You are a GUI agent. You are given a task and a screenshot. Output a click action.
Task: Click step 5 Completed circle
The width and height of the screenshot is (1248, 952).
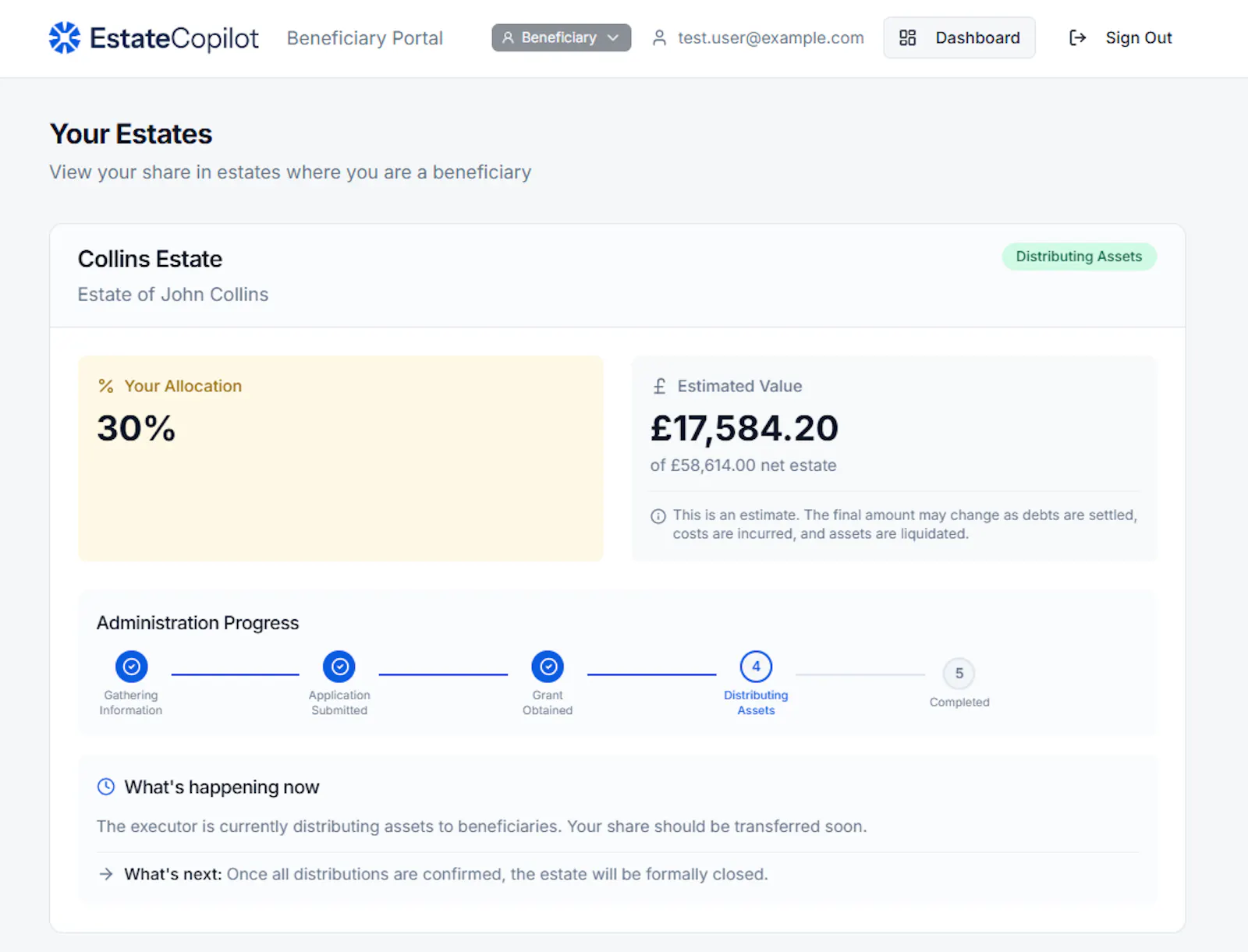click(959, 674)
